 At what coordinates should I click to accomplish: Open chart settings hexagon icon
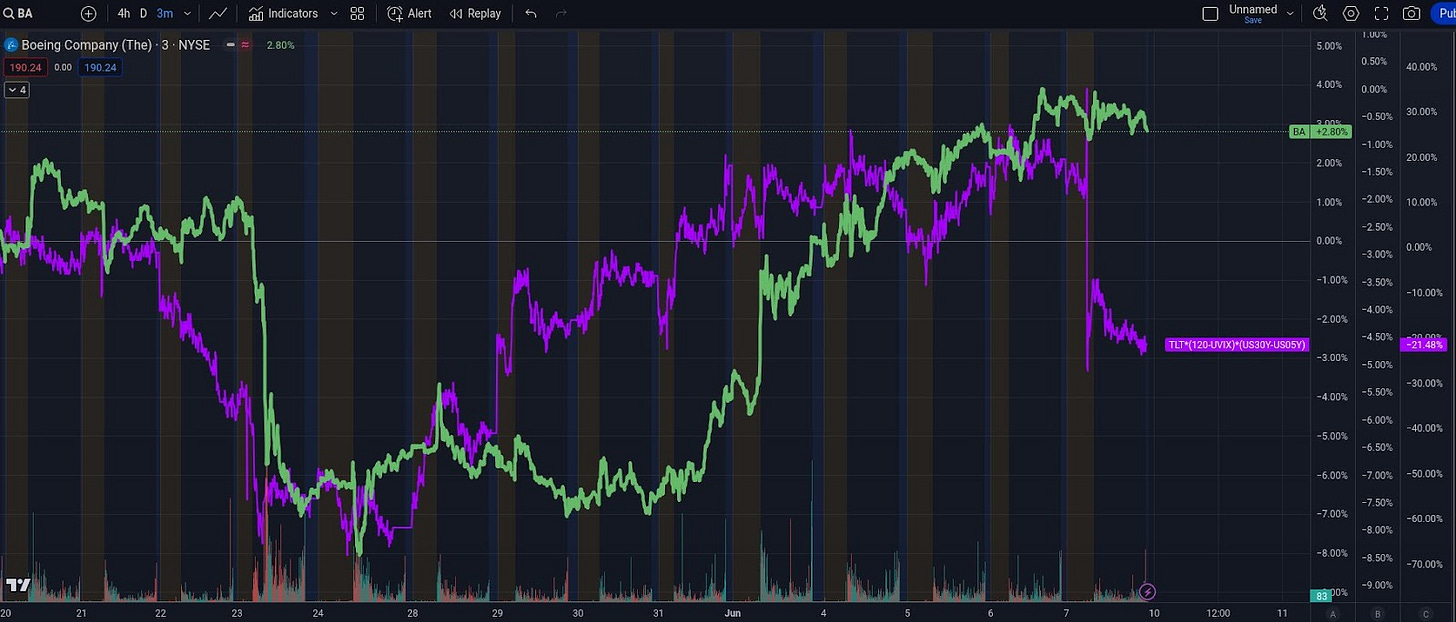click(x=1351, y=13)
